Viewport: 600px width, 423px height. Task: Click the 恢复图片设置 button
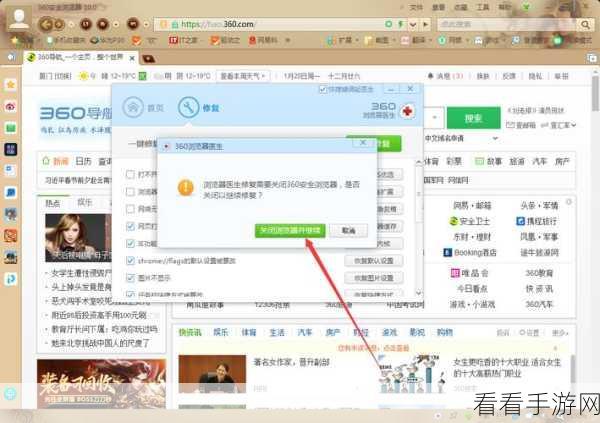(373, 278)
